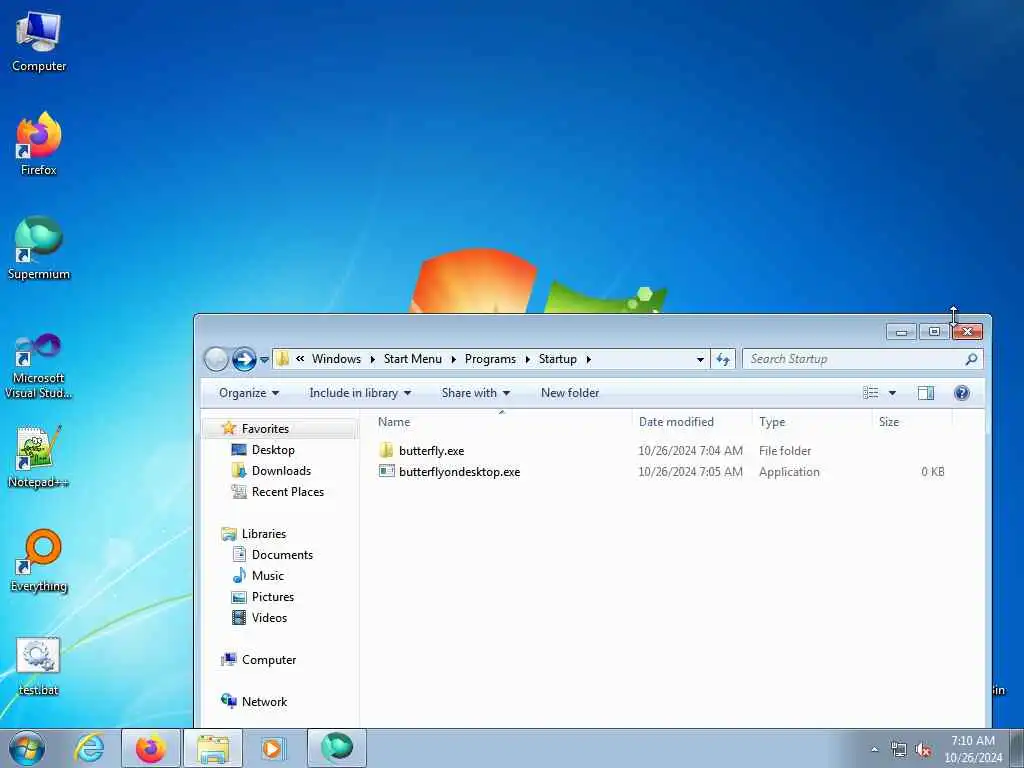This screenshot has width=1024, height=768.
Task: Click the Explorer Forward navigation arrow
Action: coord(244,359)
